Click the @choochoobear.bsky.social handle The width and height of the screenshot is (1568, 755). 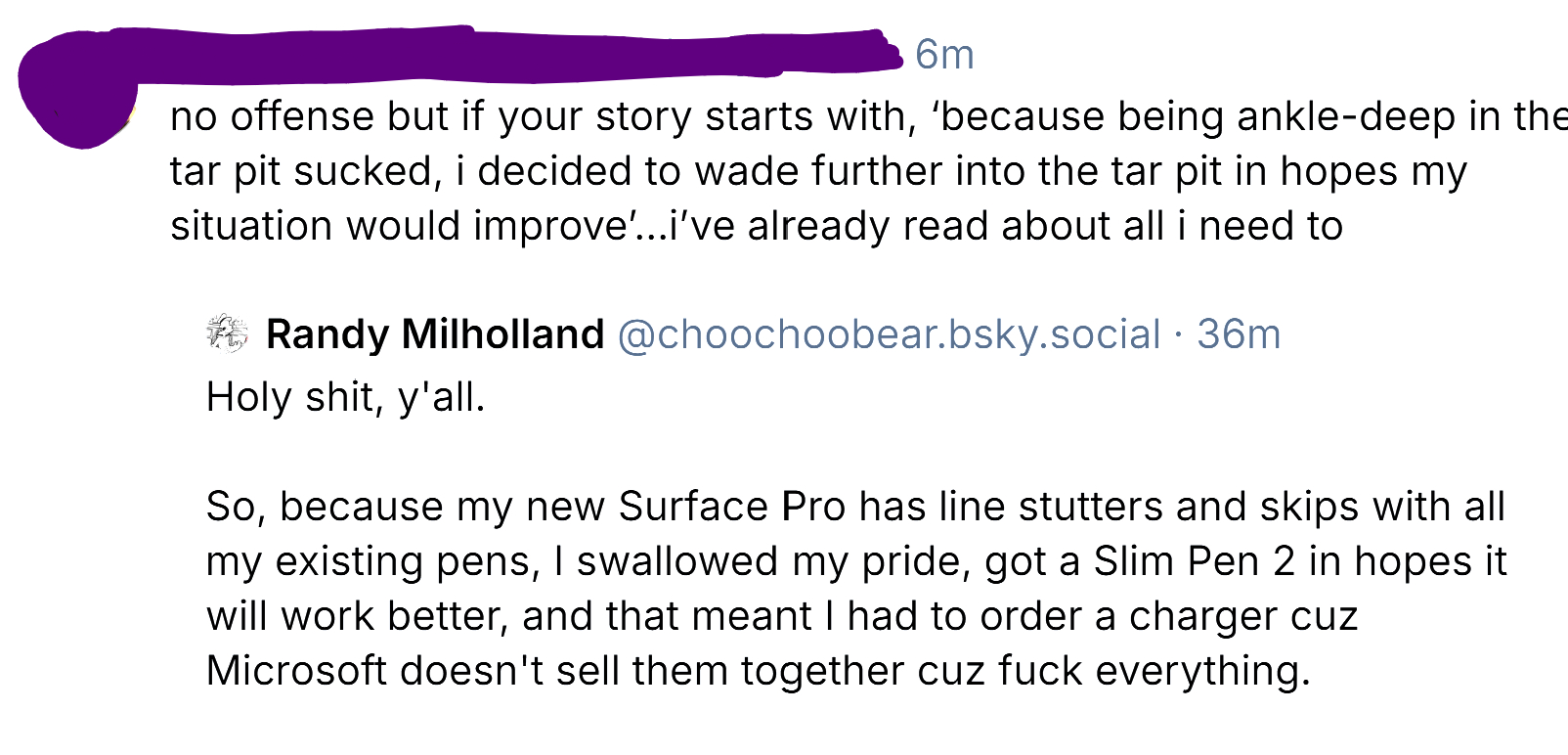pyautogui.click(x=889, y=334)
